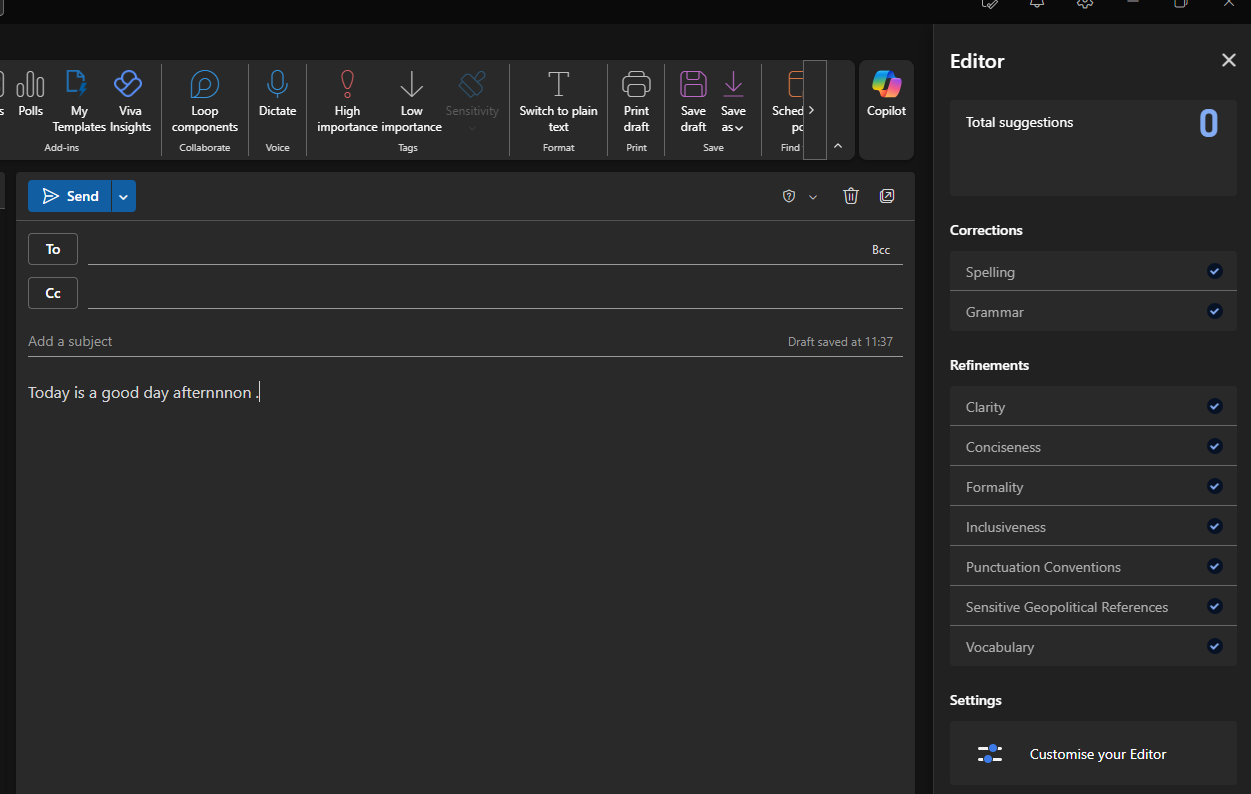Open Customise your Editor settings
The width and height of the screenshot is (1251, 794).
click(x=1093, y=754)
